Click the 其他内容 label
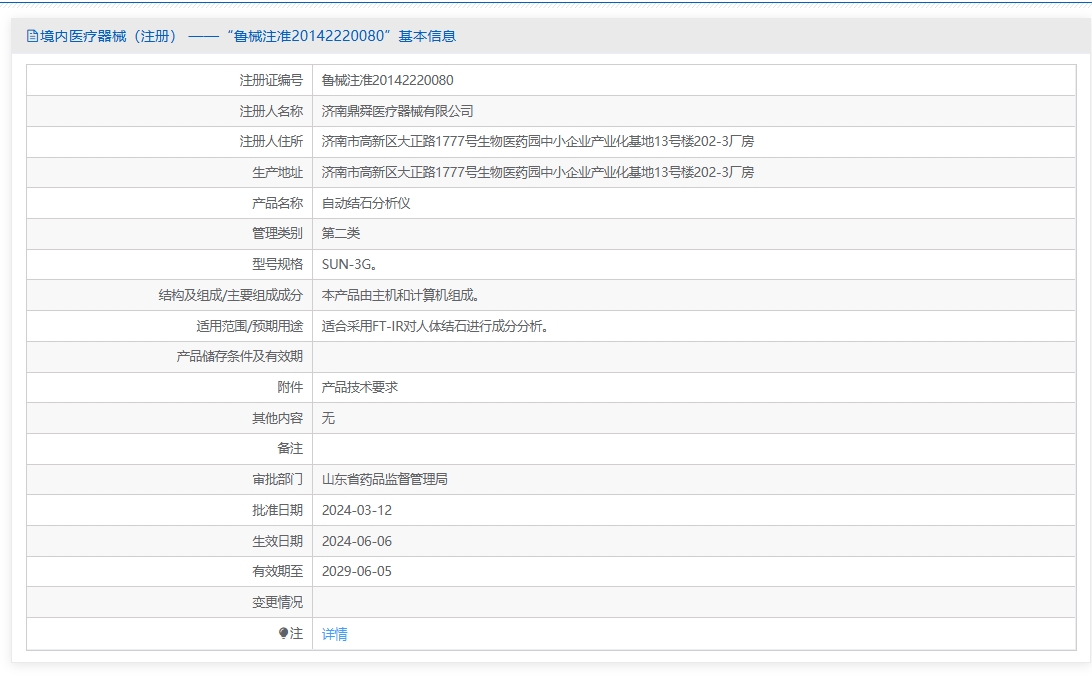 pos(277,418)
